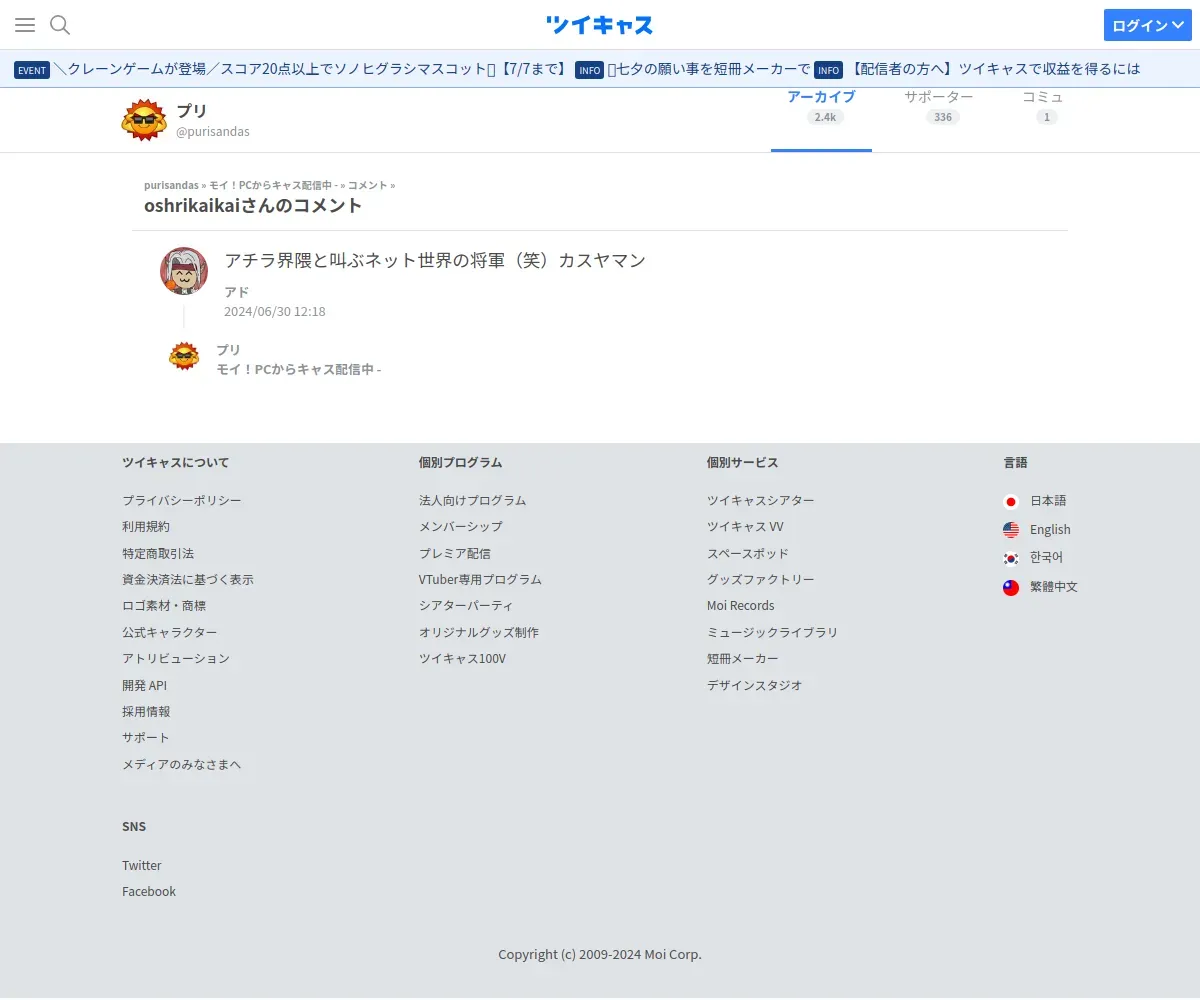Click the @purisandas username

pyautogui.click(x=213, y=132)
